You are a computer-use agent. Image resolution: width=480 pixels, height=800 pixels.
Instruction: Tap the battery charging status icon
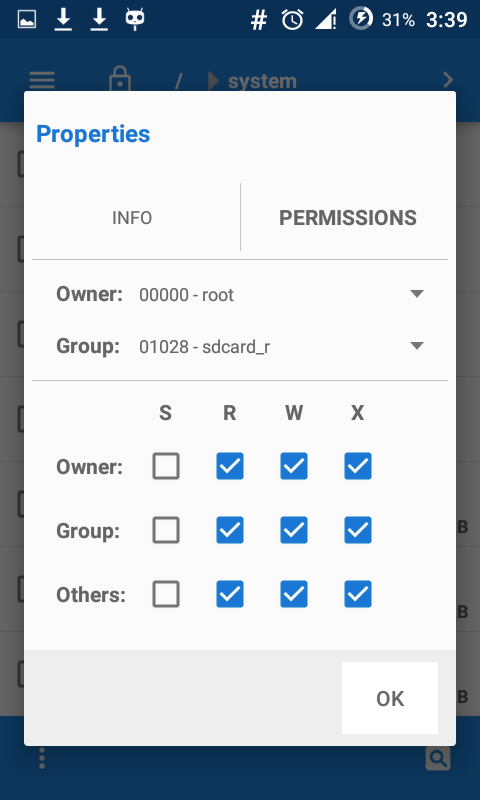[361, 19]
